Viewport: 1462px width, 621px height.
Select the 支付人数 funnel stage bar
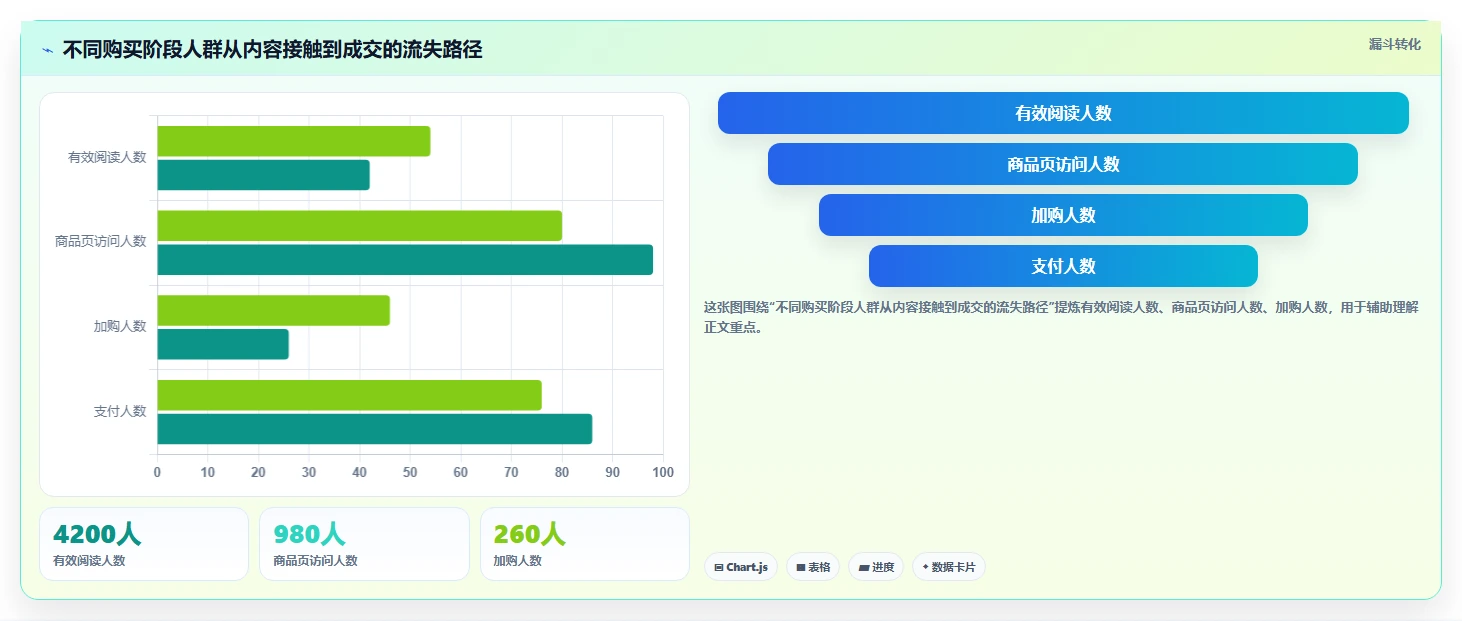1063,266
